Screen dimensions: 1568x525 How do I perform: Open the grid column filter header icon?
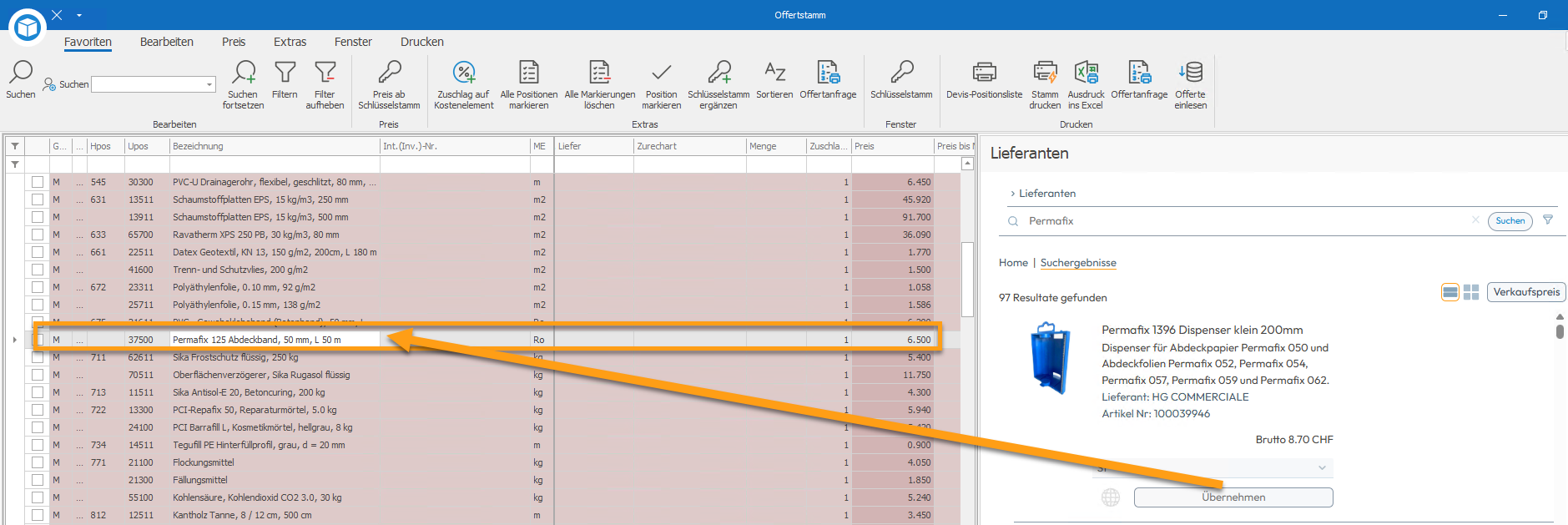click(x=14, y=146)
